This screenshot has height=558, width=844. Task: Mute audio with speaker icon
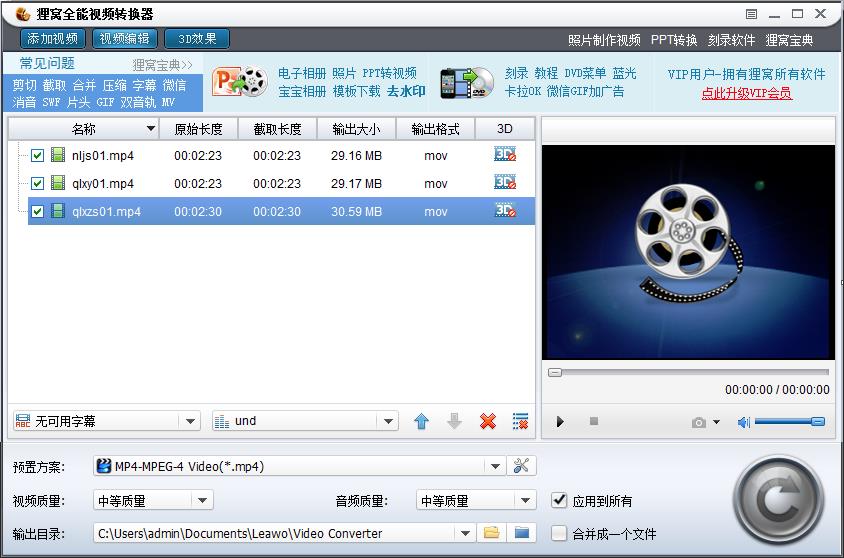(x=743, y=422)
